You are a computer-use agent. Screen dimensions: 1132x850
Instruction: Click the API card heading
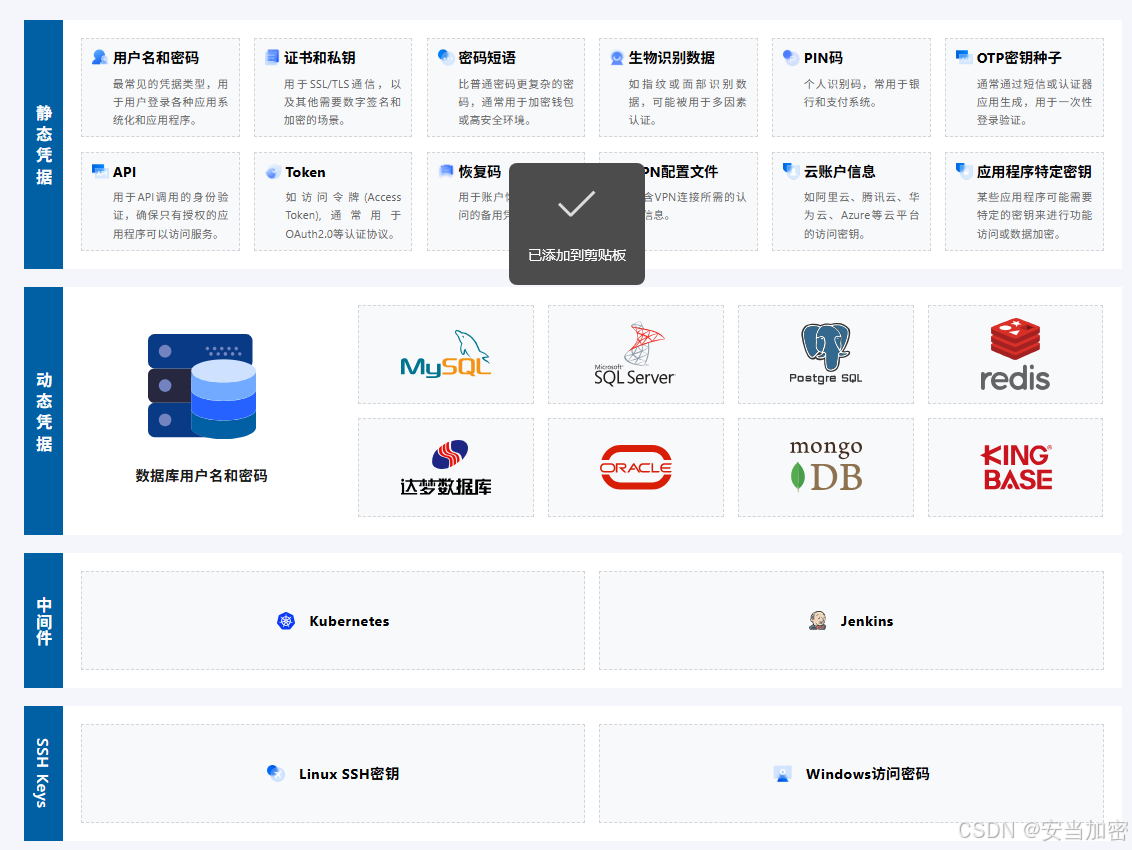[x=124, y=172]
